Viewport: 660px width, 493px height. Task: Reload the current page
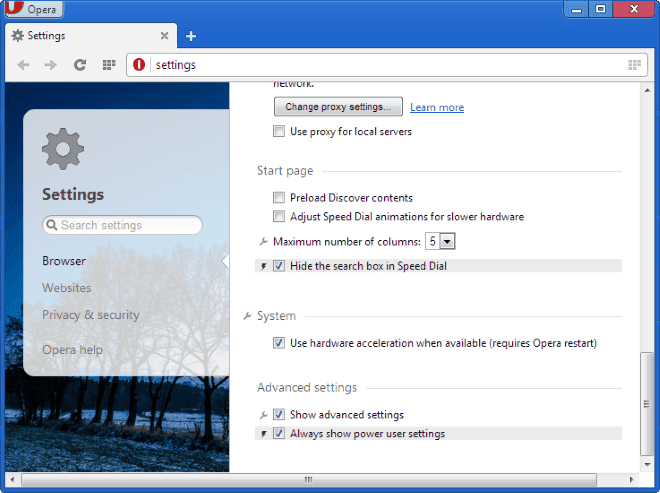coord(80,65)
